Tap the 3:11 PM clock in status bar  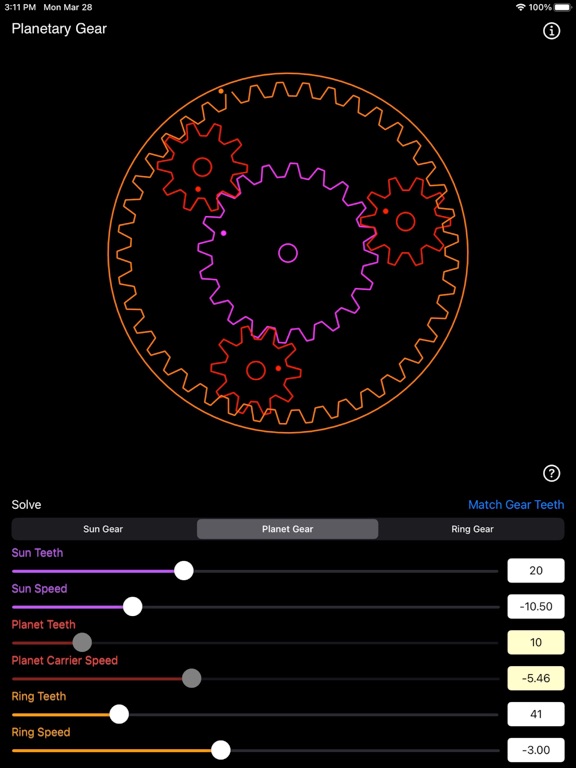(x=20, y=7)
